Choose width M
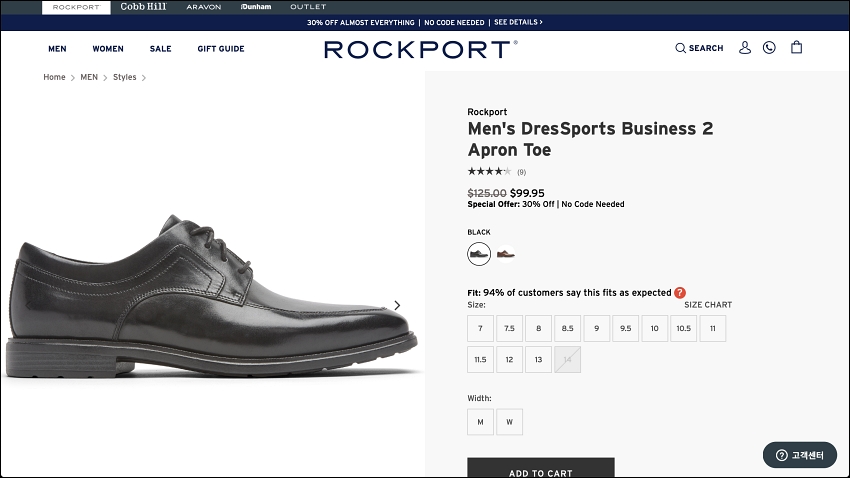Viewport: 850px width, 478px height. [480, 422]
